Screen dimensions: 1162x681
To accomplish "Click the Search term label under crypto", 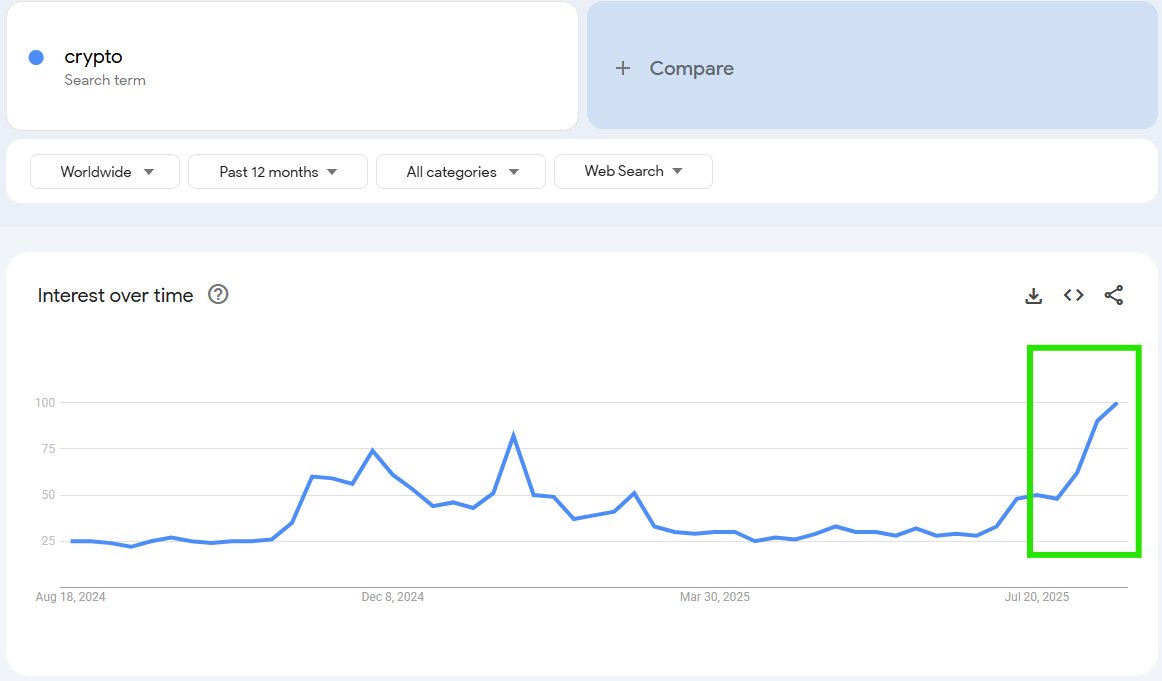I will tap(105, 80).
